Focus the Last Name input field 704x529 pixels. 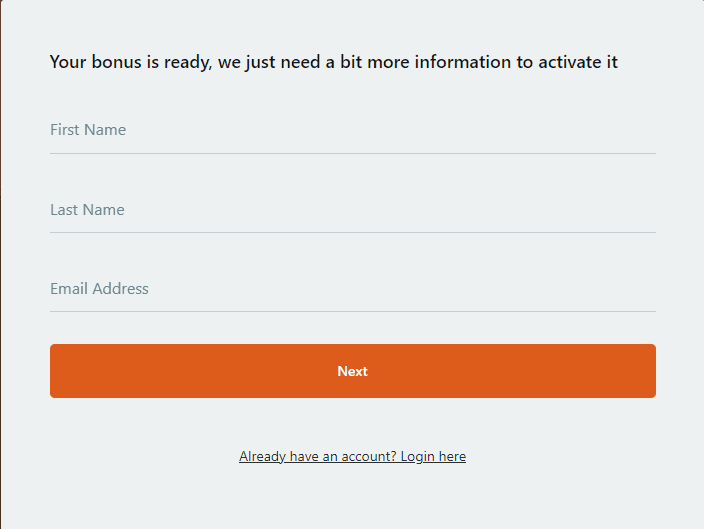point(352,210)
